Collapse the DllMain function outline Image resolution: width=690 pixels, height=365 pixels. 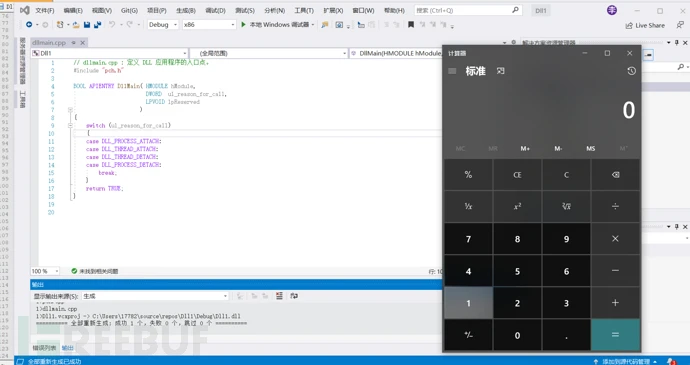(70, 110)
